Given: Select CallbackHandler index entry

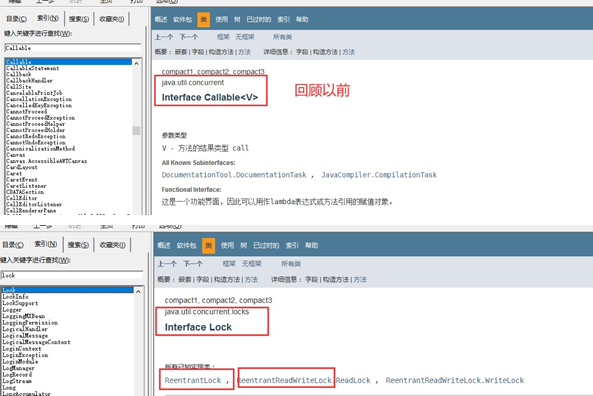Looking at the screenshot, I should 29,81.
